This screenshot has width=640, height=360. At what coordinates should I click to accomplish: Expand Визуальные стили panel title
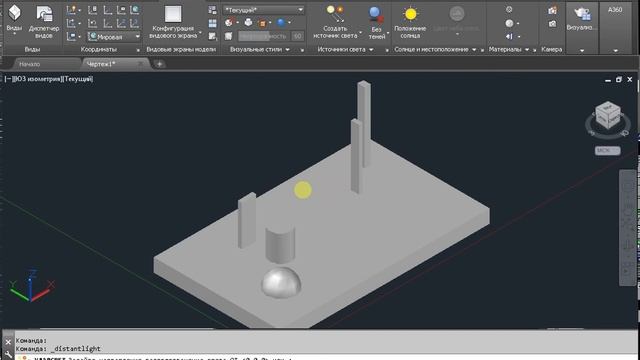[x=260, y=49]
